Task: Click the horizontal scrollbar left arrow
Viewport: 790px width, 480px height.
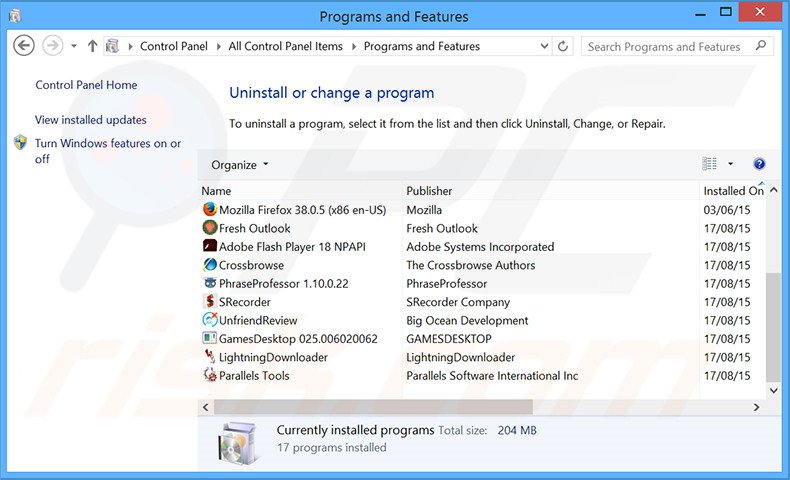Action: click(x=206, y=407)
